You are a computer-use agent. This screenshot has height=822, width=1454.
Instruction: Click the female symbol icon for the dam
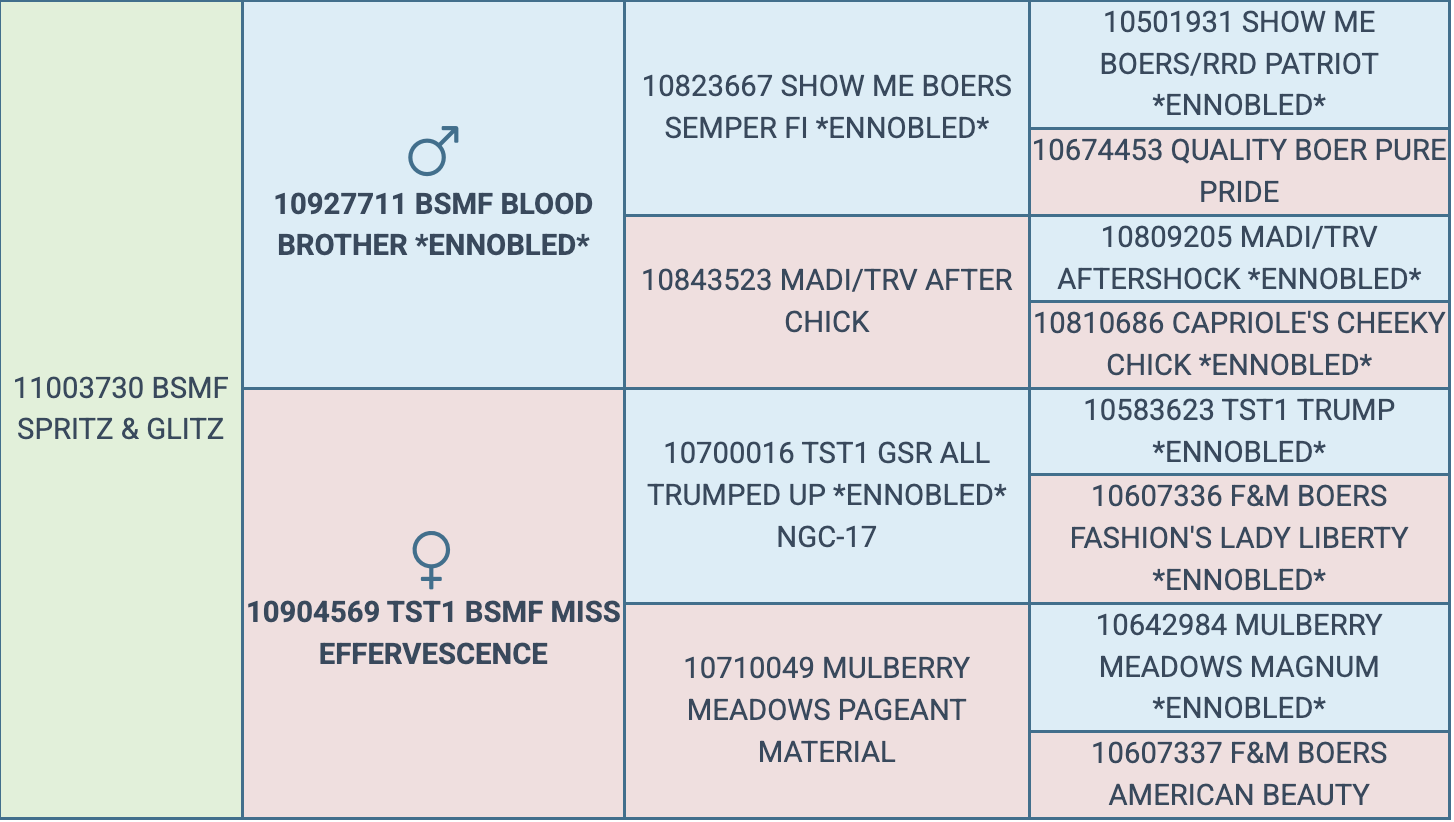click(432, 560)
